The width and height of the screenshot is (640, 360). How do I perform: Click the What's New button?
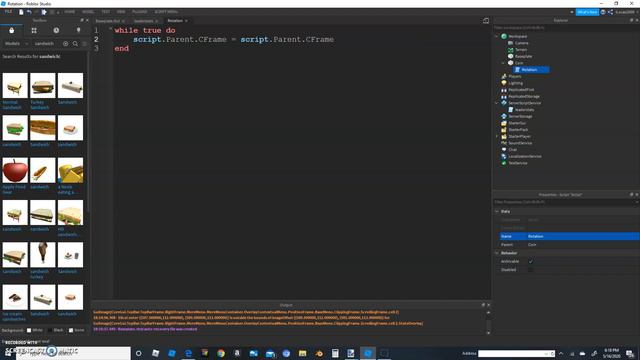point(587,12)
